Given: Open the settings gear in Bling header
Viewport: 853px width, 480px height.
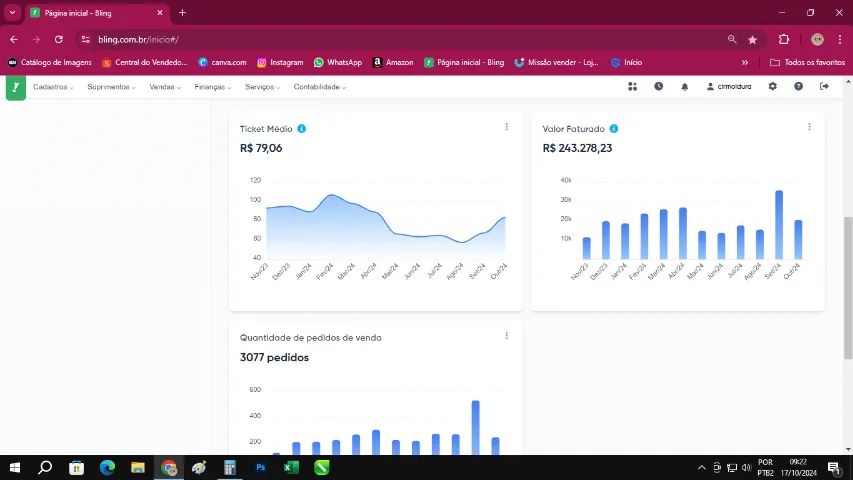Looking at the screenshot, I should pos(772,87).
